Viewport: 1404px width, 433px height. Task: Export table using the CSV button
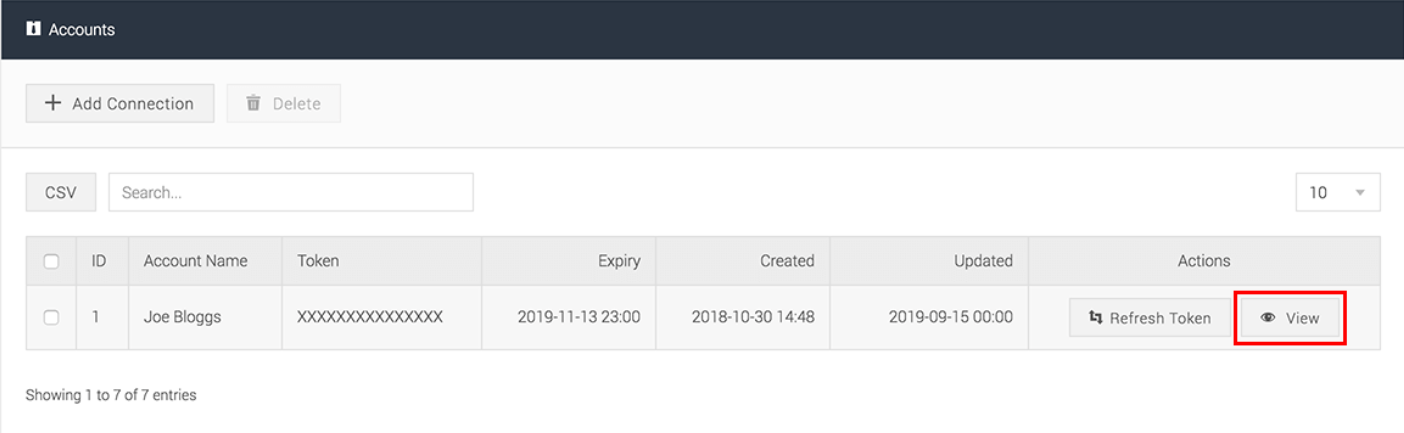61,192
